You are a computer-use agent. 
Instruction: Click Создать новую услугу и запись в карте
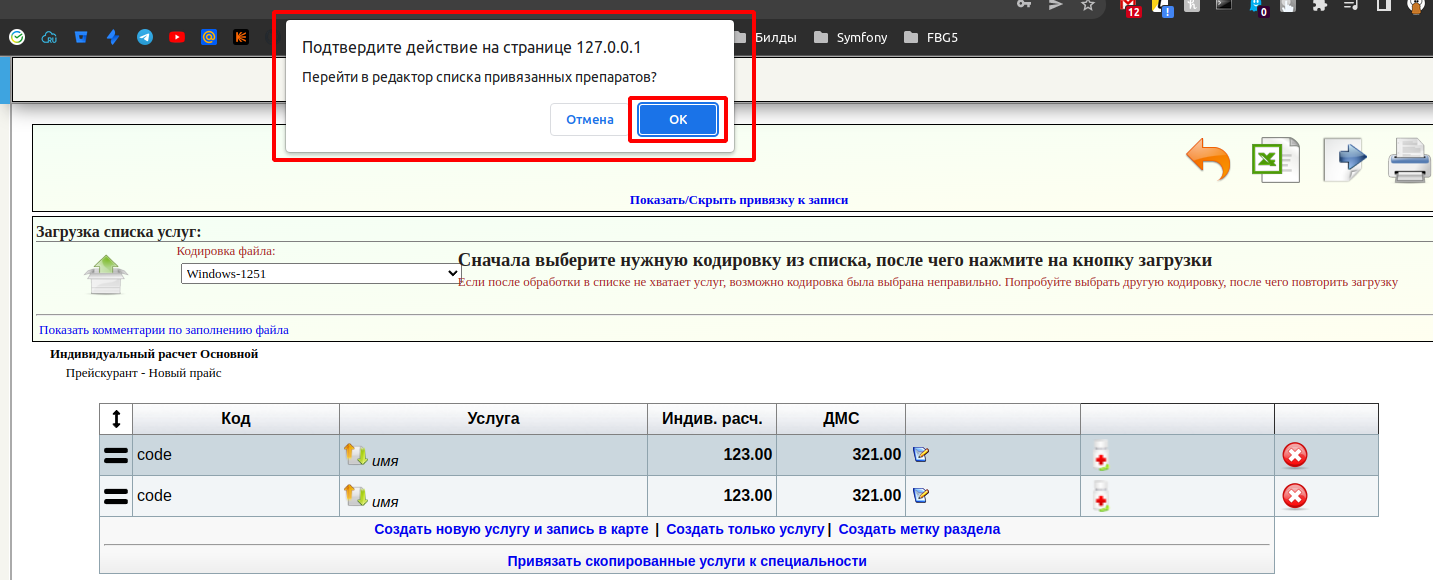click(511, 529)
